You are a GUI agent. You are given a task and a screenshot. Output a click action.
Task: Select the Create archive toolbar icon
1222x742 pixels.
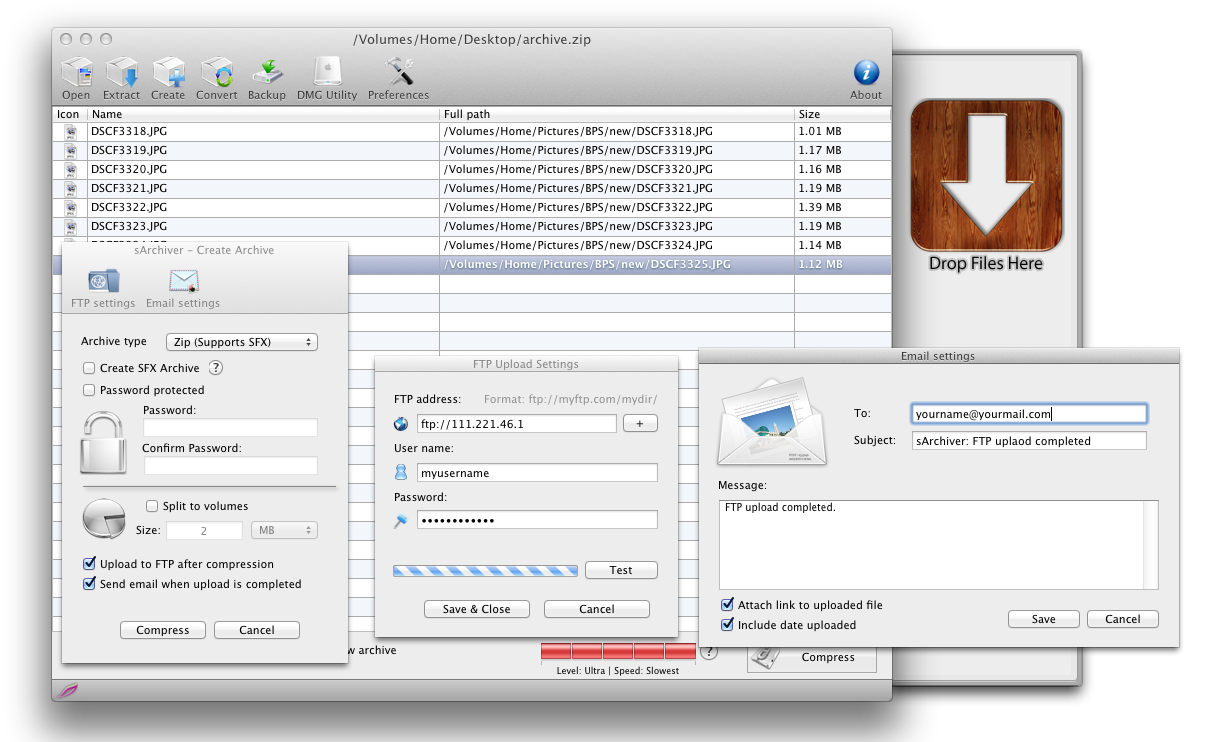click(168, 72)
